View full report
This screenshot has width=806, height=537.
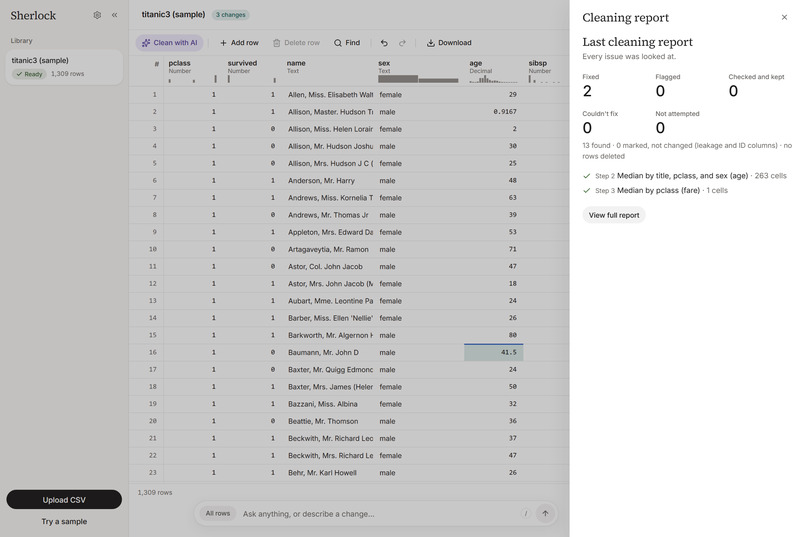click(x=614, y=215)
